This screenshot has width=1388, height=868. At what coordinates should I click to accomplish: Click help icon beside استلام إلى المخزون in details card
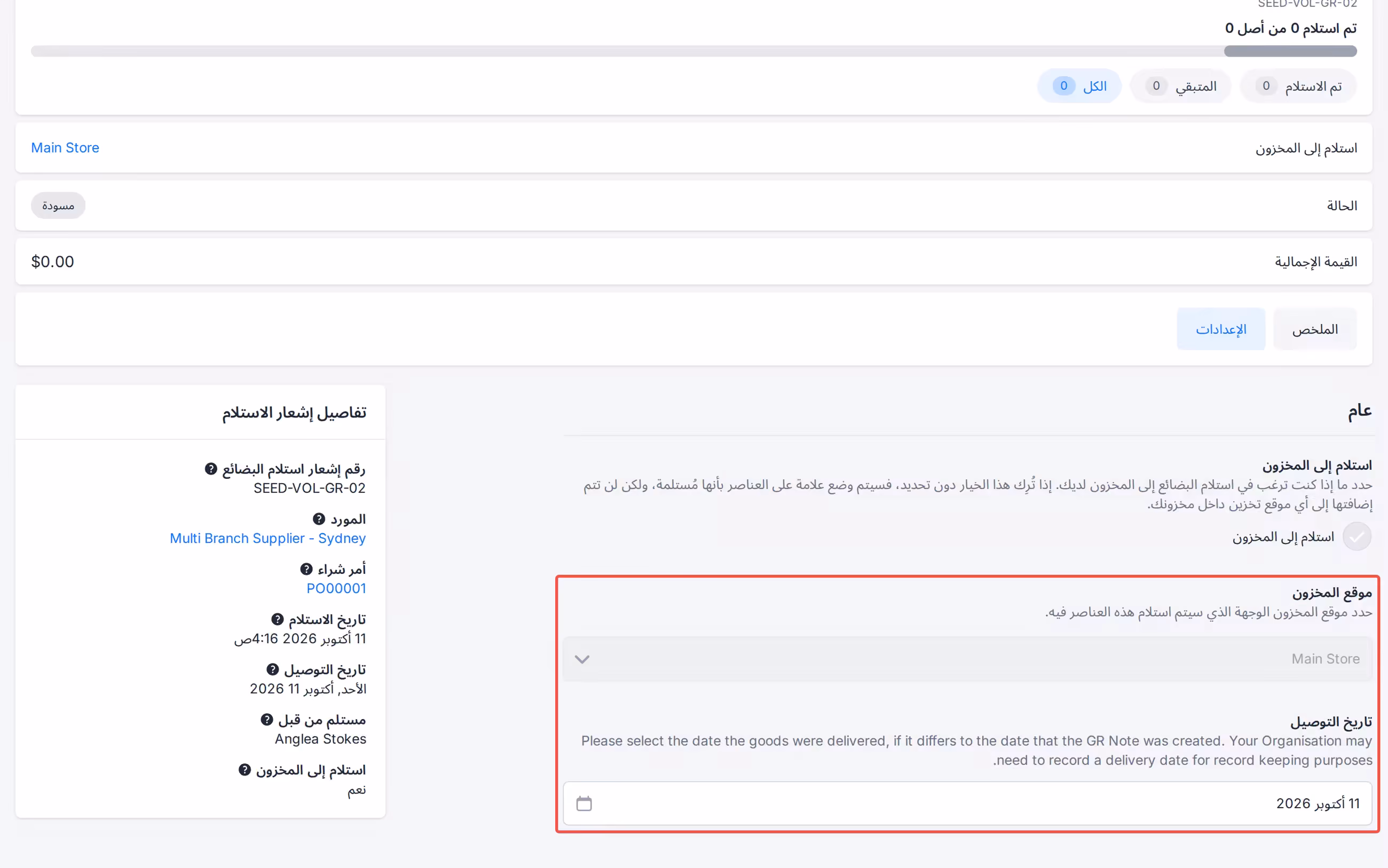pos(245,770)
